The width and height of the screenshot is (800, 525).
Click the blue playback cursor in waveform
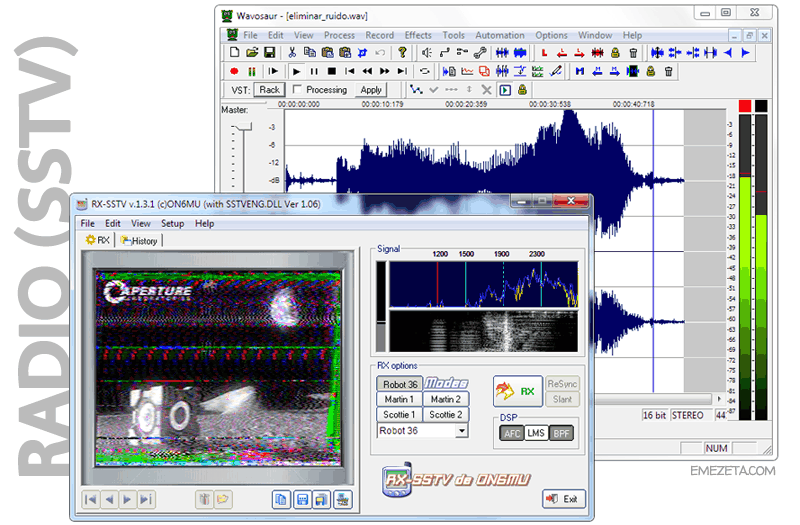point(653,250)
